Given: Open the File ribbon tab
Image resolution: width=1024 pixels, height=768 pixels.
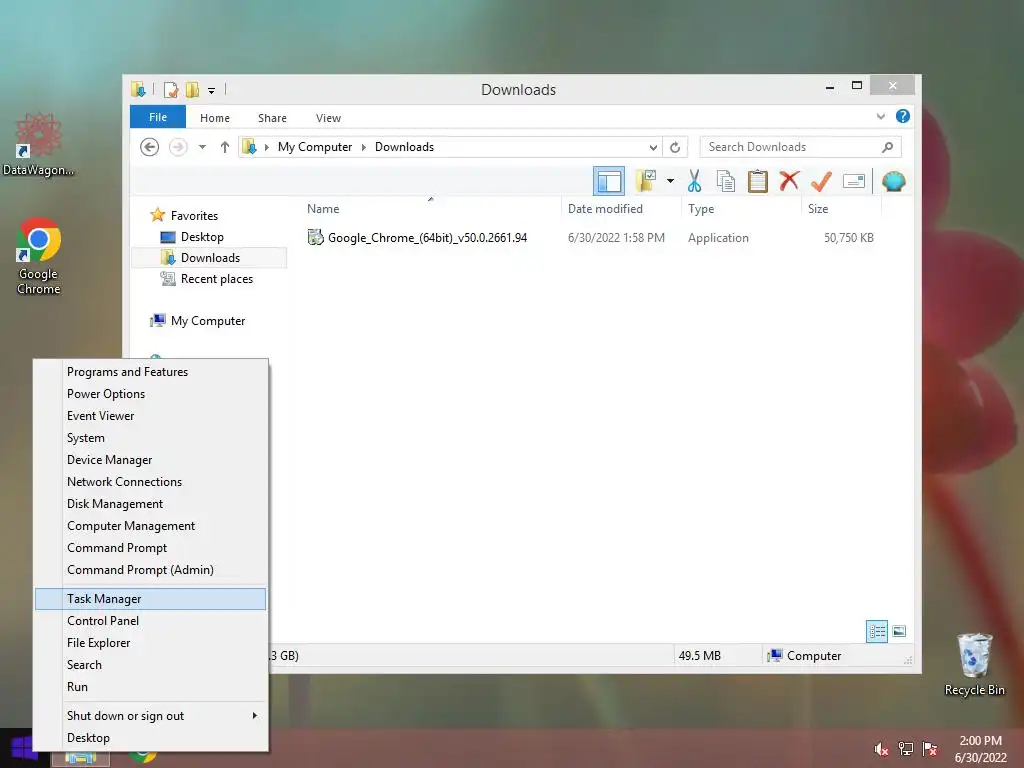Looking at the screenshot, I should pyautogui.click(x=158, y=117).
